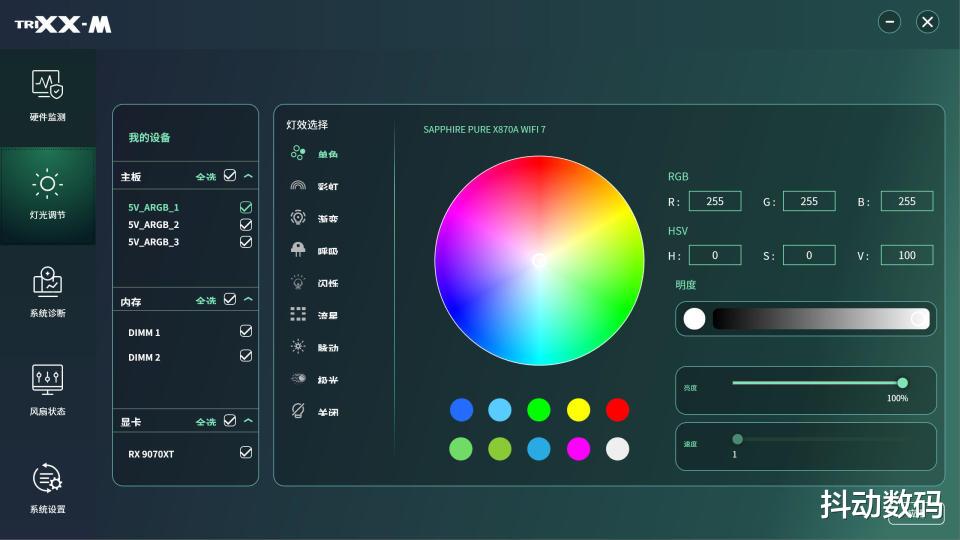
Task: Toggle the DIMM 2 checkbox
Action: [246, 356]
